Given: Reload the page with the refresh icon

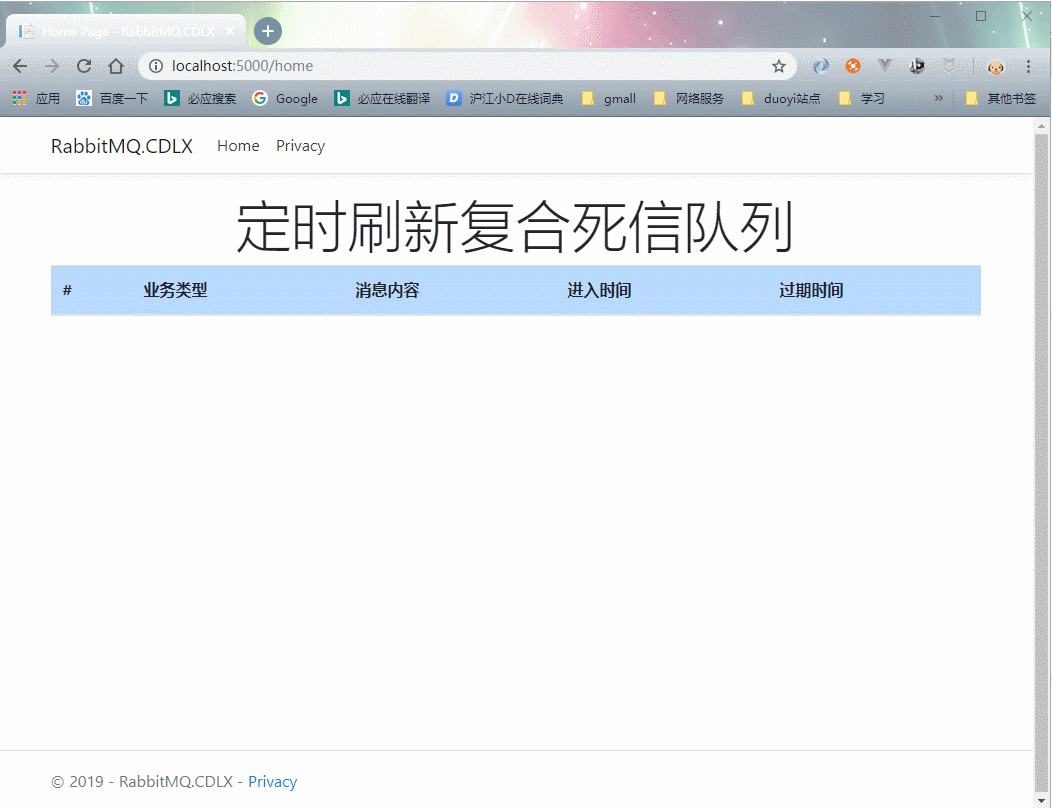Looking at the screenshot, I should click(84, 66).
